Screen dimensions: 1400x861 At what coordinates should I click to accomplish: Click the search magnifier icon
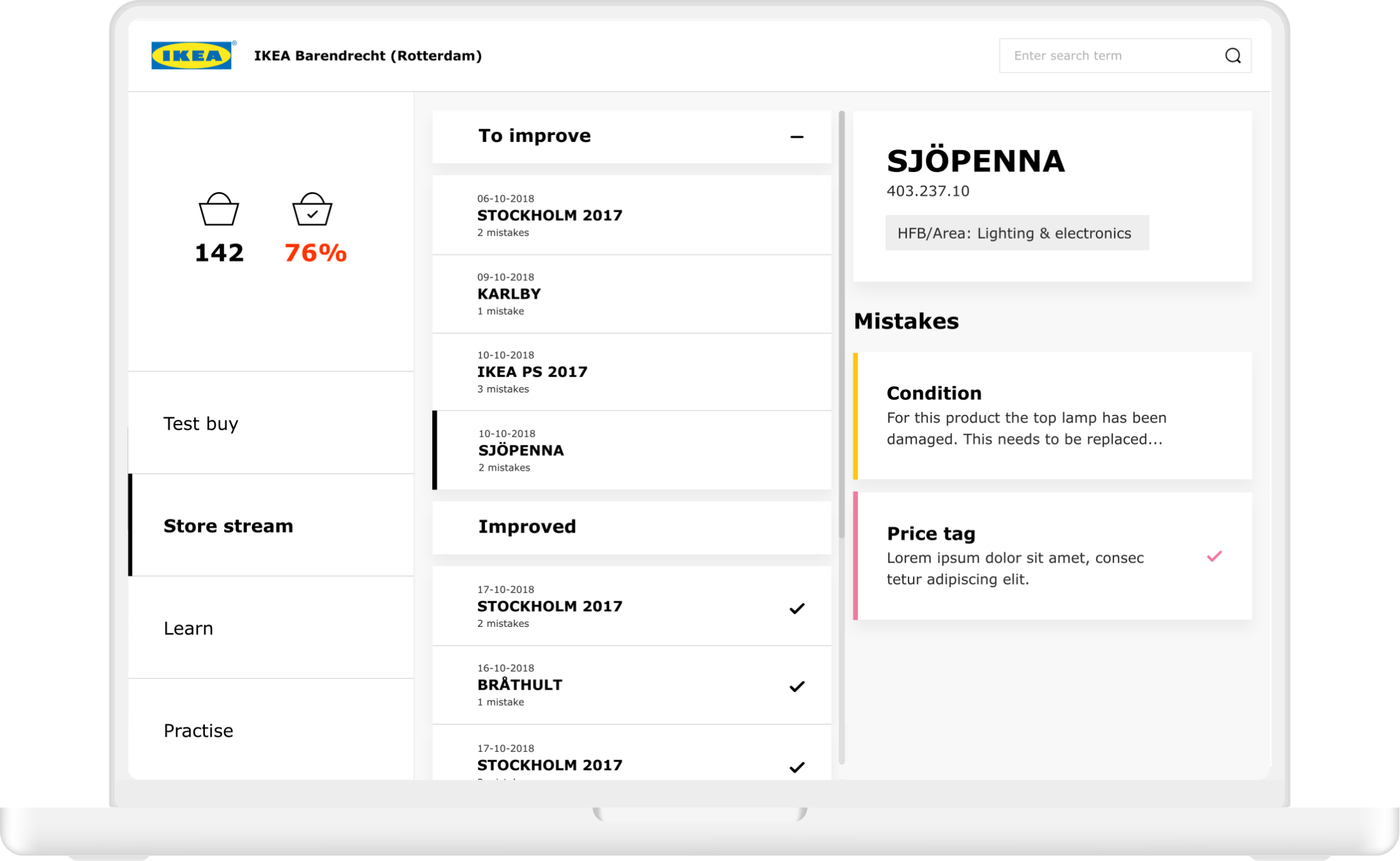coord(1233,56)
